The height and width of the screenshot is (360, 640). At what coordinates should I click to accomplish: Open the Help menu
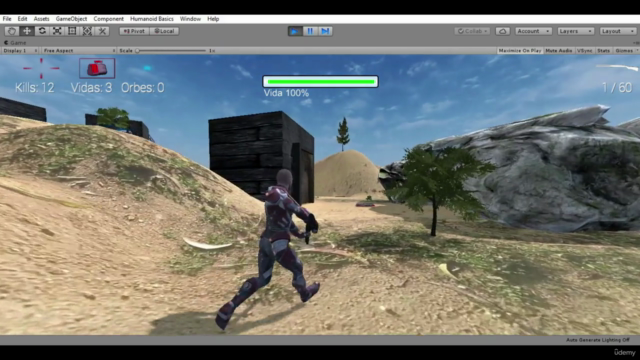[213, 19]
